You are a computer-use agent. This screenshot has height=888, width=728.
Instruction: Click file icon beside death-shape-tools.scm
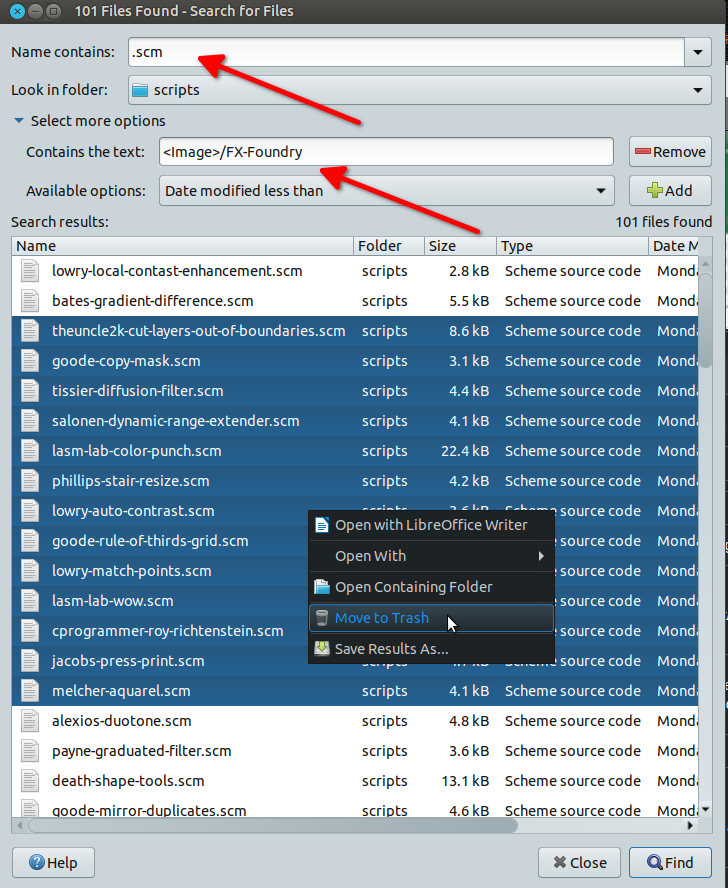click(30, 781)
